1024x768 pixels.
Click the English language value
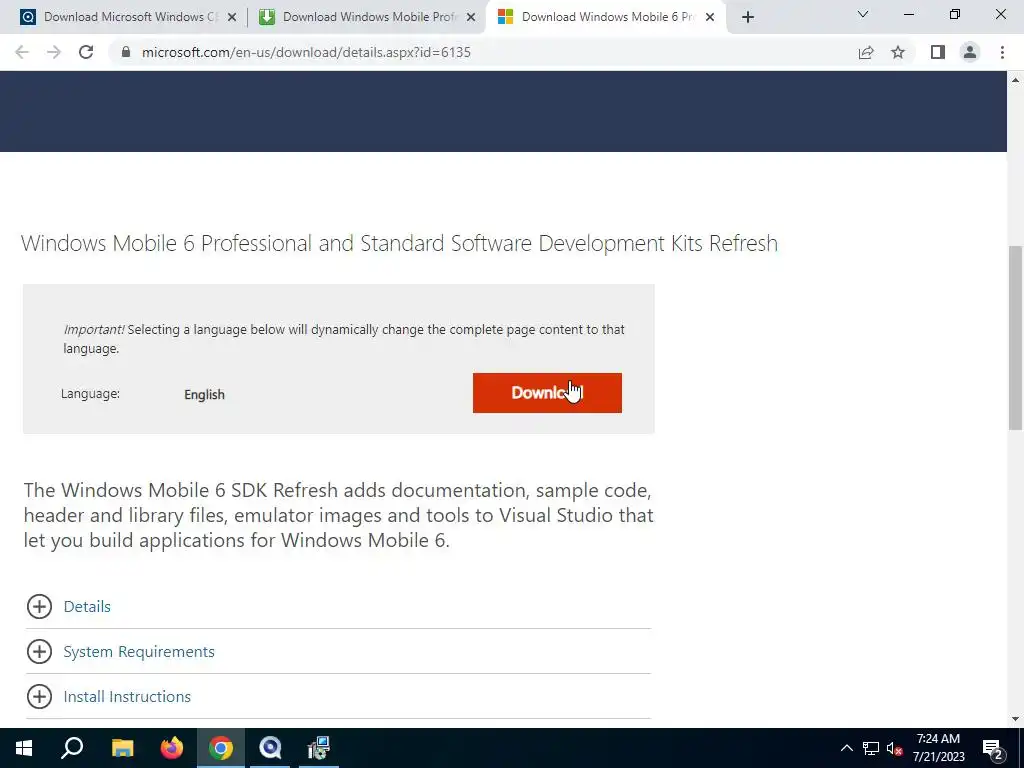point(204,394)
